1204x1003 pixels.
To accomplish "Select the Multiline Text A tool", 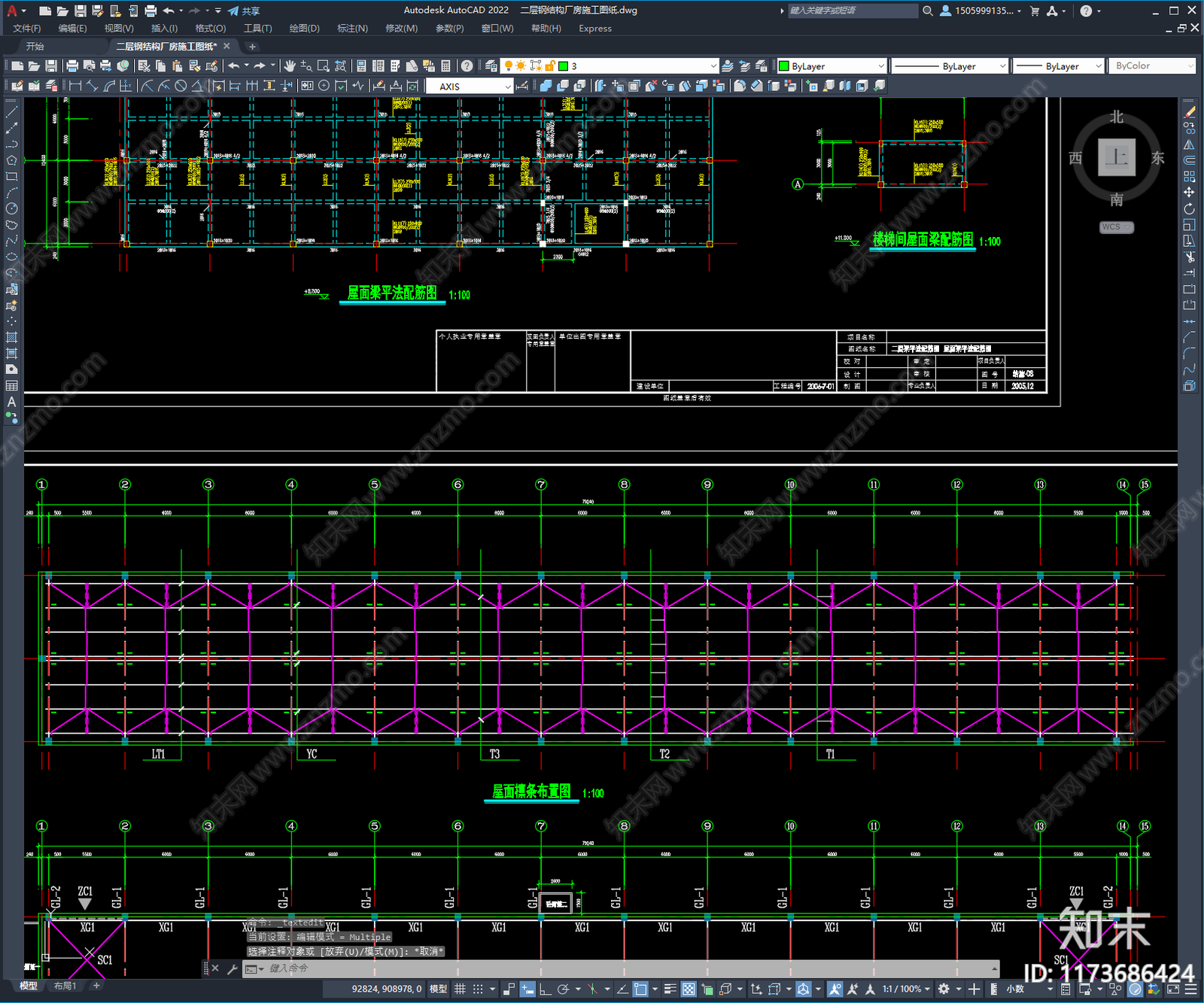I will tap(11, 402).
